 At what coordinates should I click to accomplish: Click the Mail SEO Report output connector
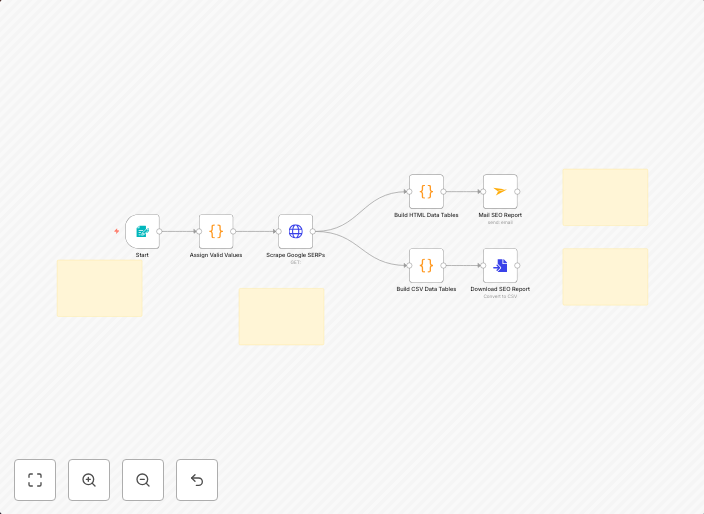tap(517, 192)
